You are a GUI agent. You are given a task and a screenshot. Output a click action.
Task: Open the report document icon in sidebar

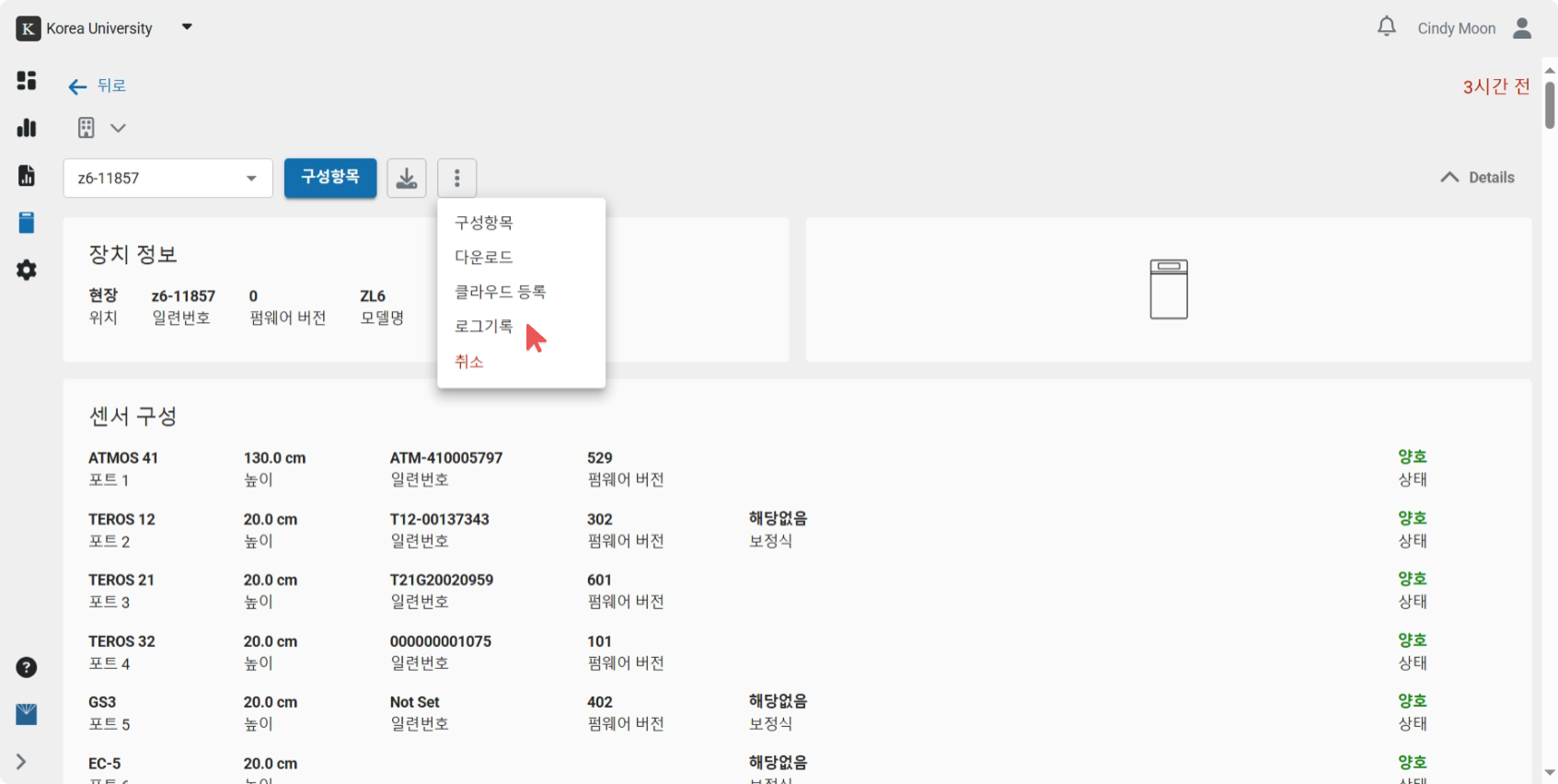click(x=27, y=176)
